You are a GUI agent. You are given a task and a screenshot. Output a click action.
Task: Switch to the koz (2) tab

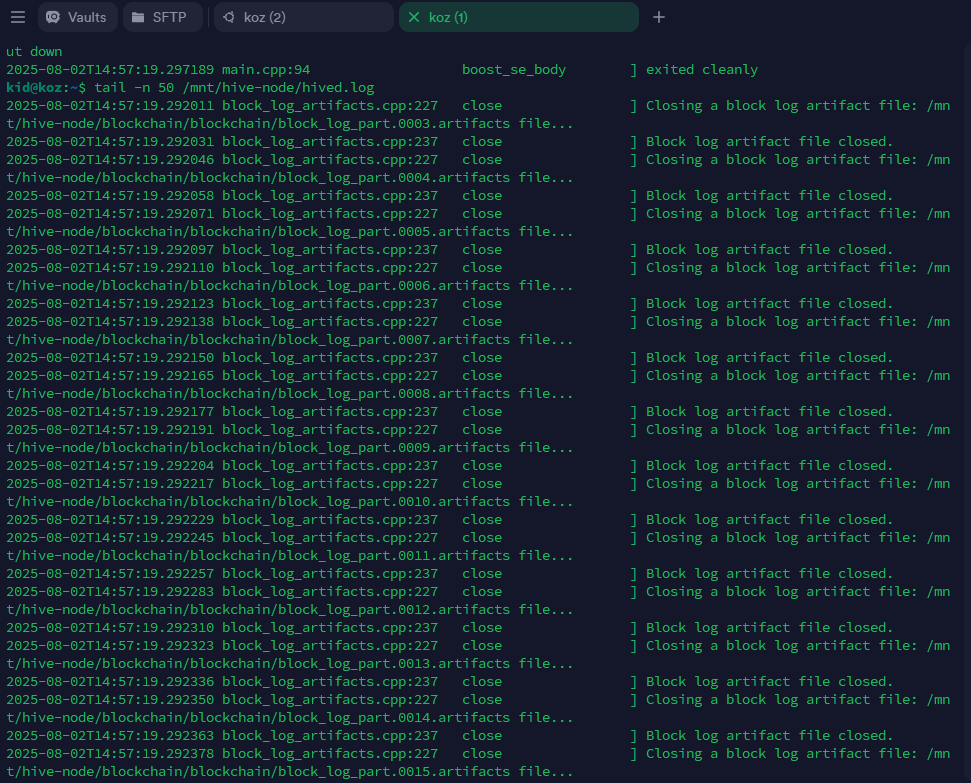pos(303,17)
